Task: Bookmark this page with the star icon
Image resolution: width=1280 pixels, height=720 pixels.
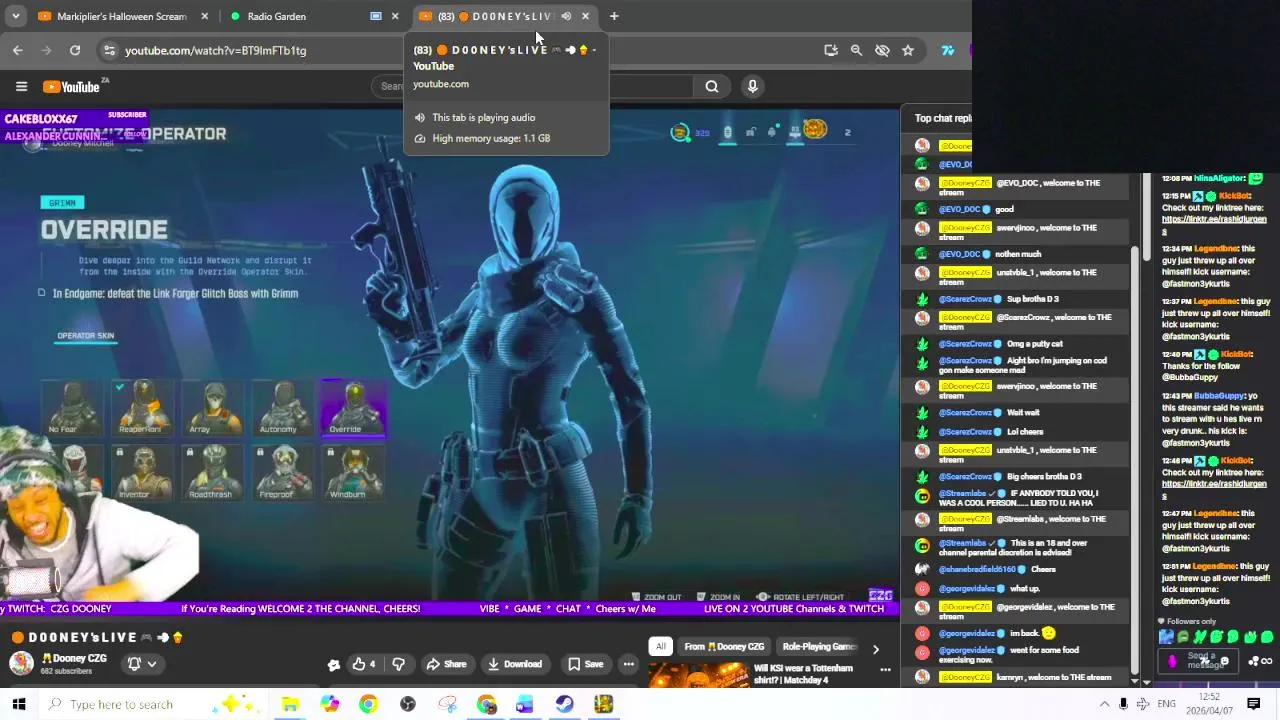Action: tap(908, 50)
